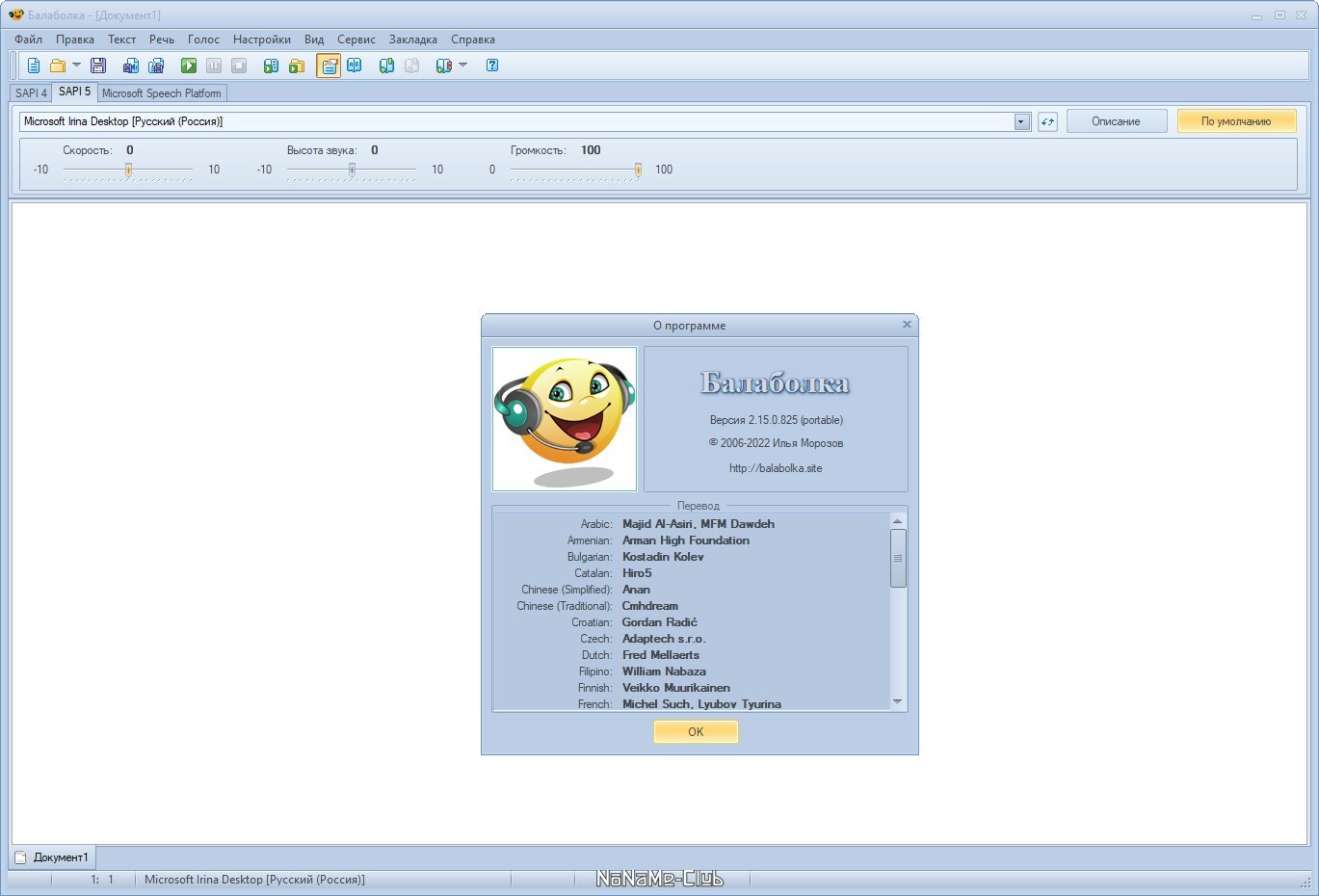Screen dimensions: 1319x896
Task: Create a new document with the toolbar icon
Action: [x=34, y=66]
